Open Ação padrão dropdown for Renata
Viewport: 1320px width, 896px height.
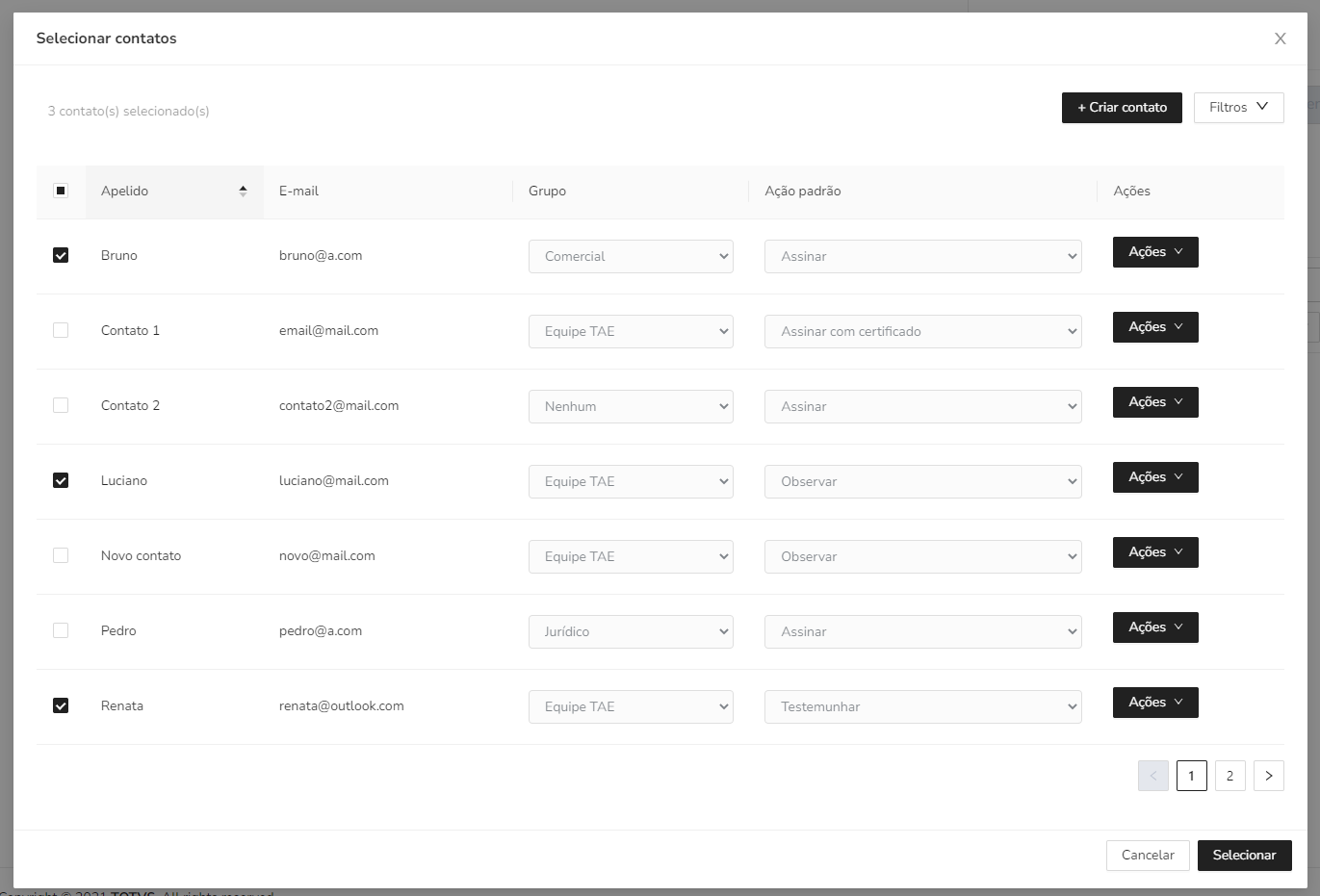click(x=921, y=707)
